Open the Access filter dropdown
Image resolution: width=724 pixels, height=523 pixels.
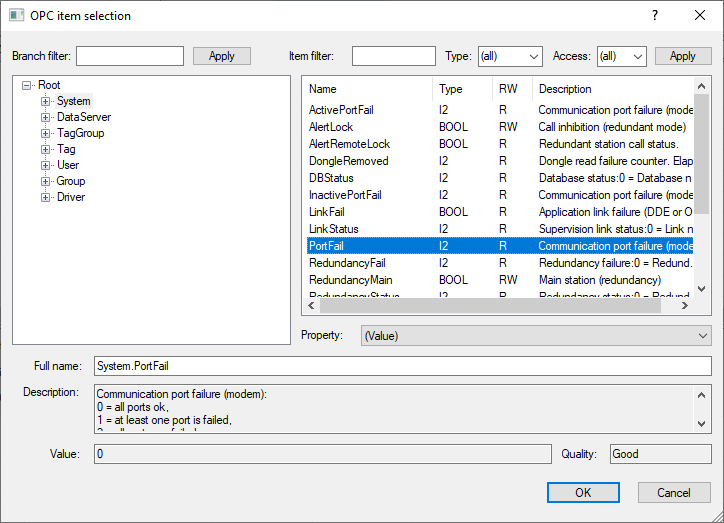tap(622, 56)
